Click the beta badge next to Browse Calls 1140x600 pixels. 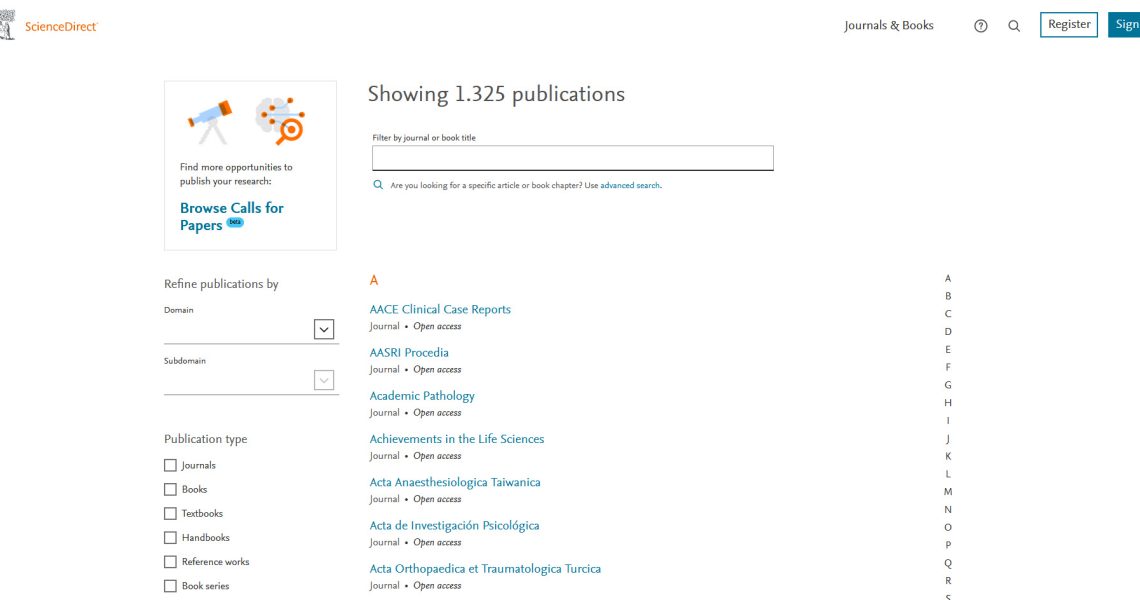(235, 222)
